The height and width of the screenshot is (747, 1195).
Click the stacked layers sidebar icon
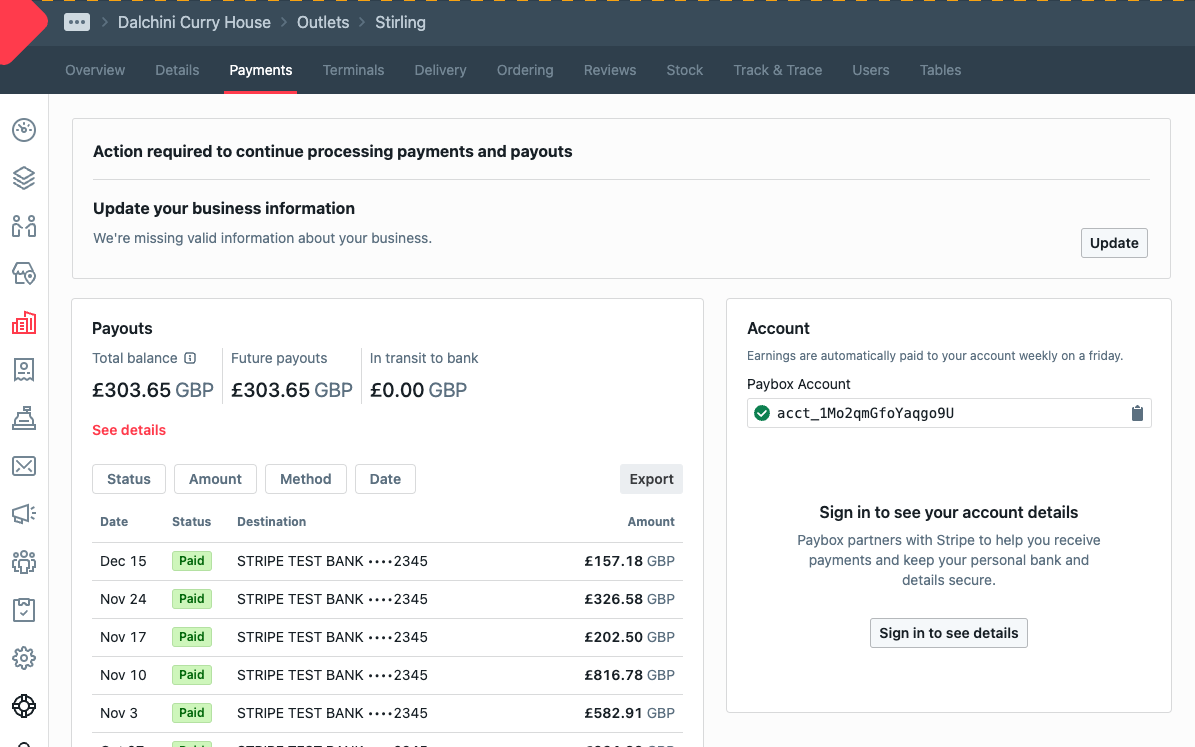click(24, 178)
